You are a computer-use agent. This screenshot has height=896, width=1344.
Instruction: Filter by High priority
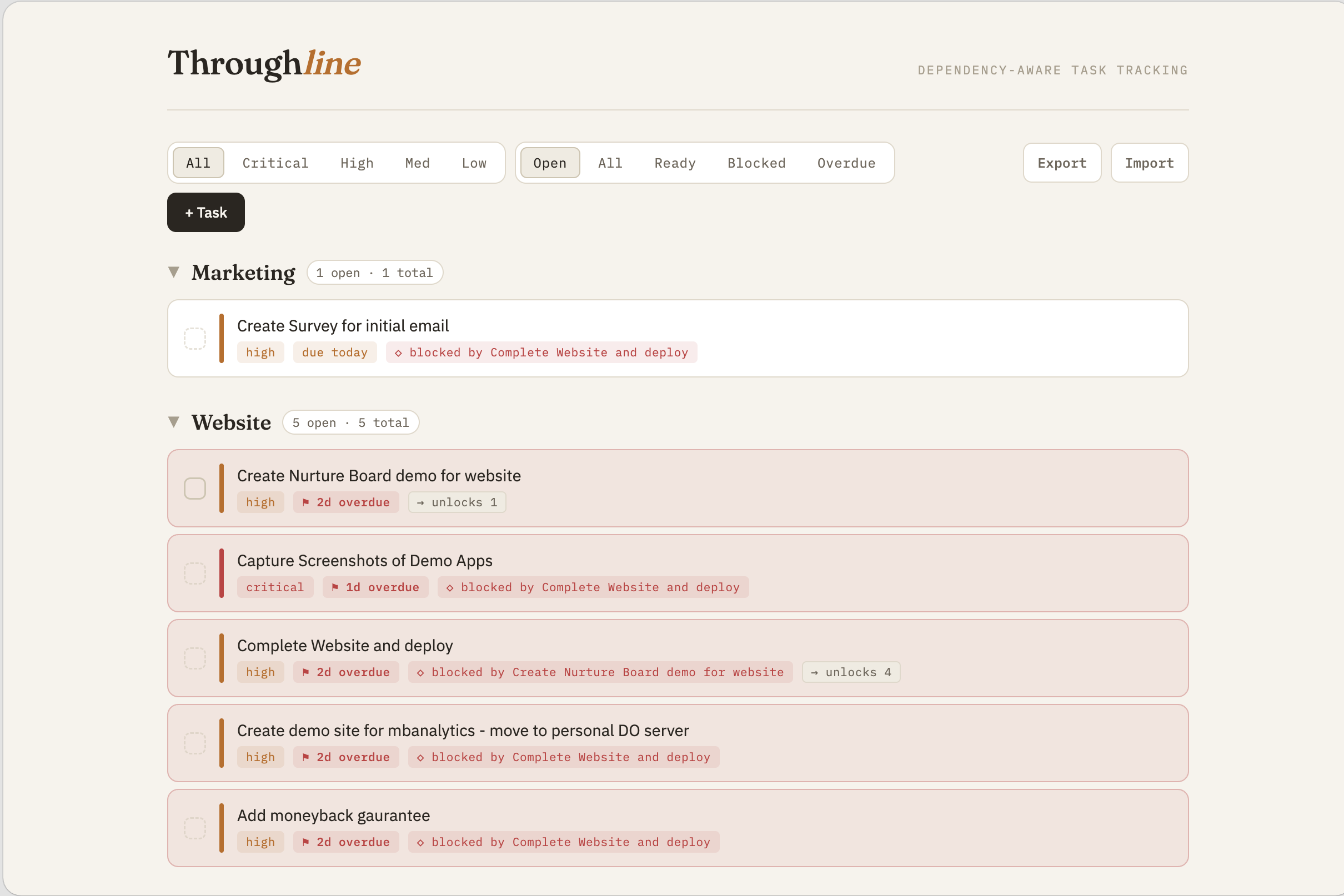[357, 163]
